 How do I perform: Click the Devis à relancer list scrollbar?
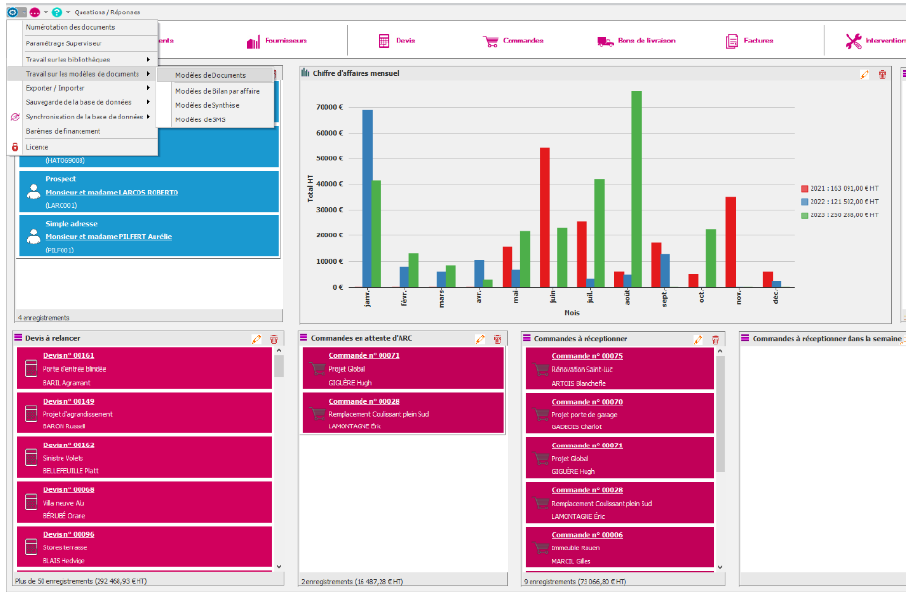279,458
